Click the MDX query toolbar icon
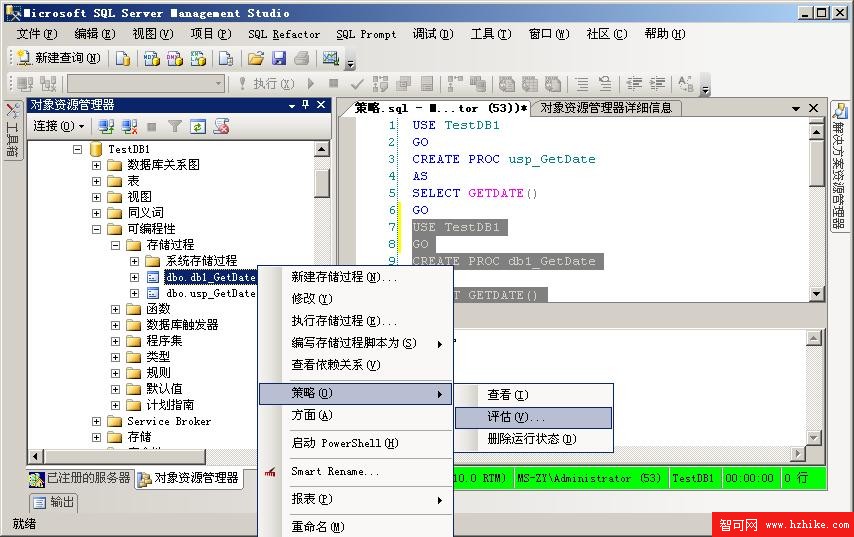Screen dimensions: 854x537 [x=151, y=58]
